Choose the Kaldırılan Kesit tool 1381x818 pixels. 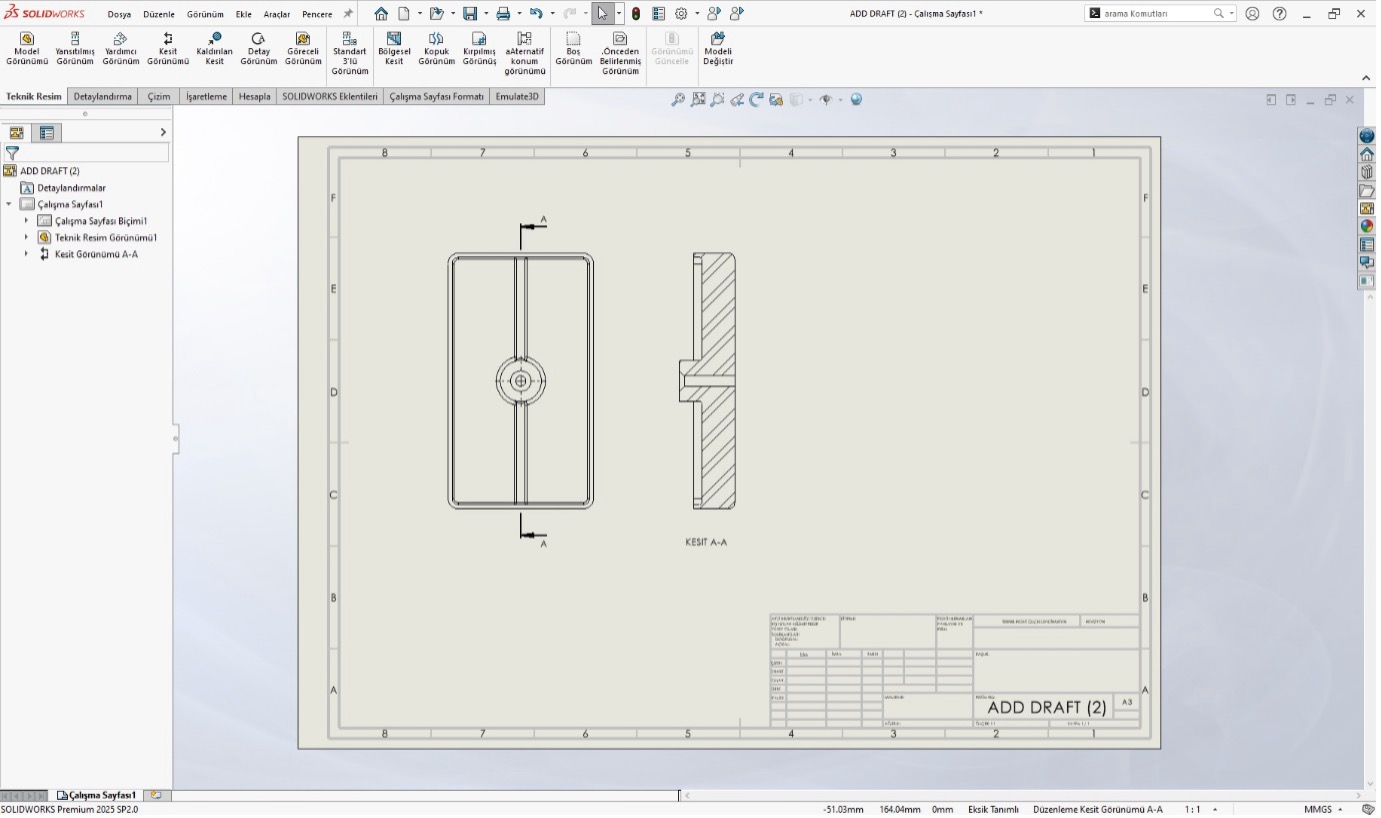coord(215,48)
